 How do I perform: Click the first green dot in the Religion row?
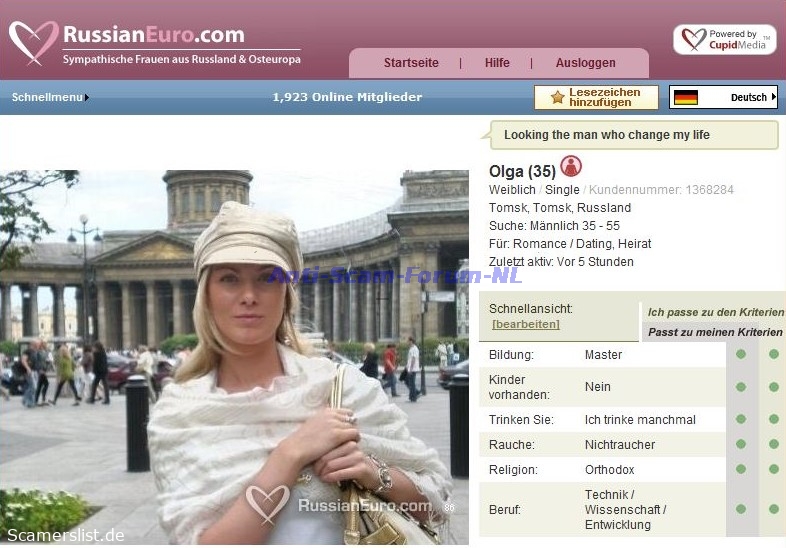pyautogui.click(x=741, y=469)
